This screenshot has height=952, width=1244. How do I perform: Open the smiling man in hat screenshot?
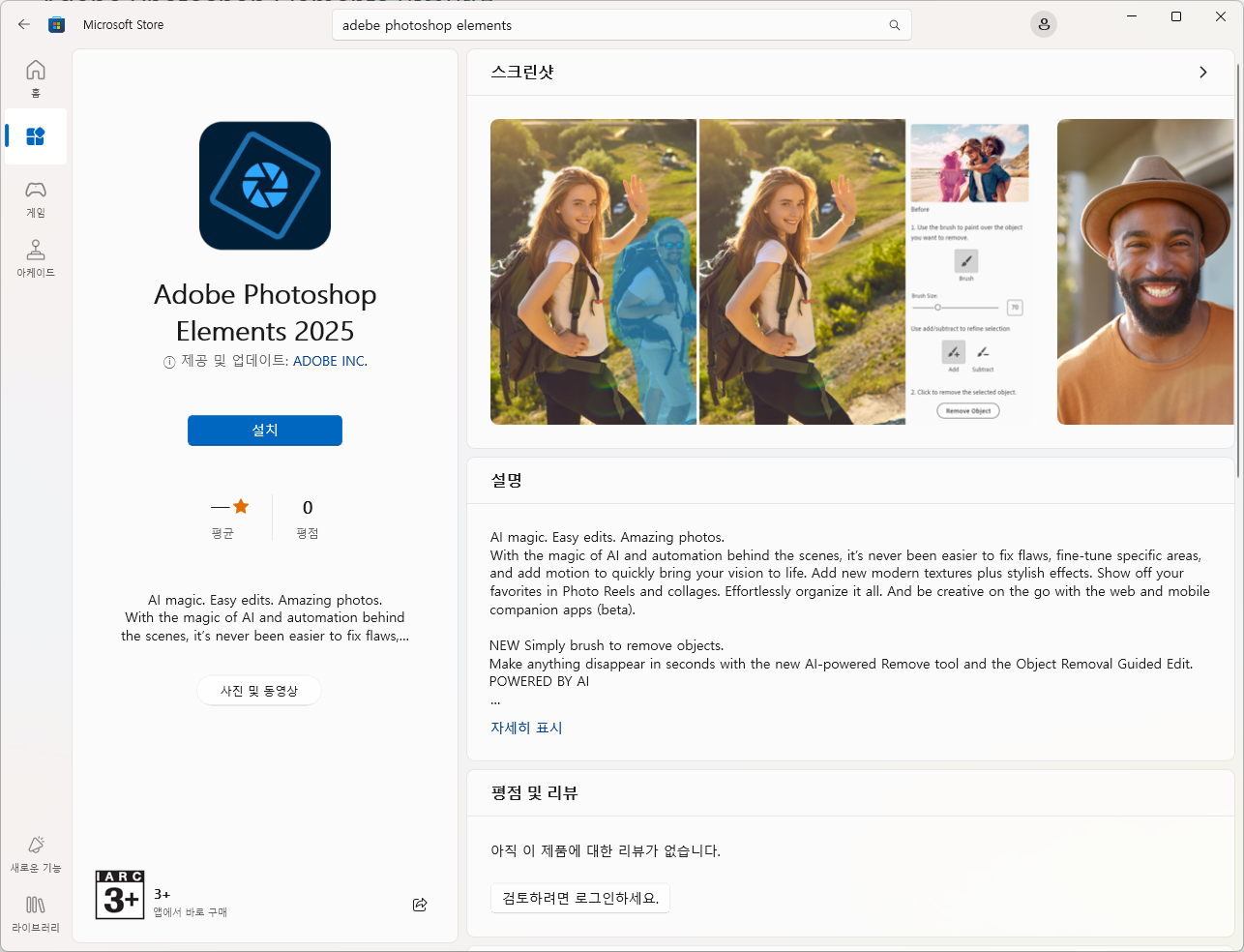(x=1145, y=272)
